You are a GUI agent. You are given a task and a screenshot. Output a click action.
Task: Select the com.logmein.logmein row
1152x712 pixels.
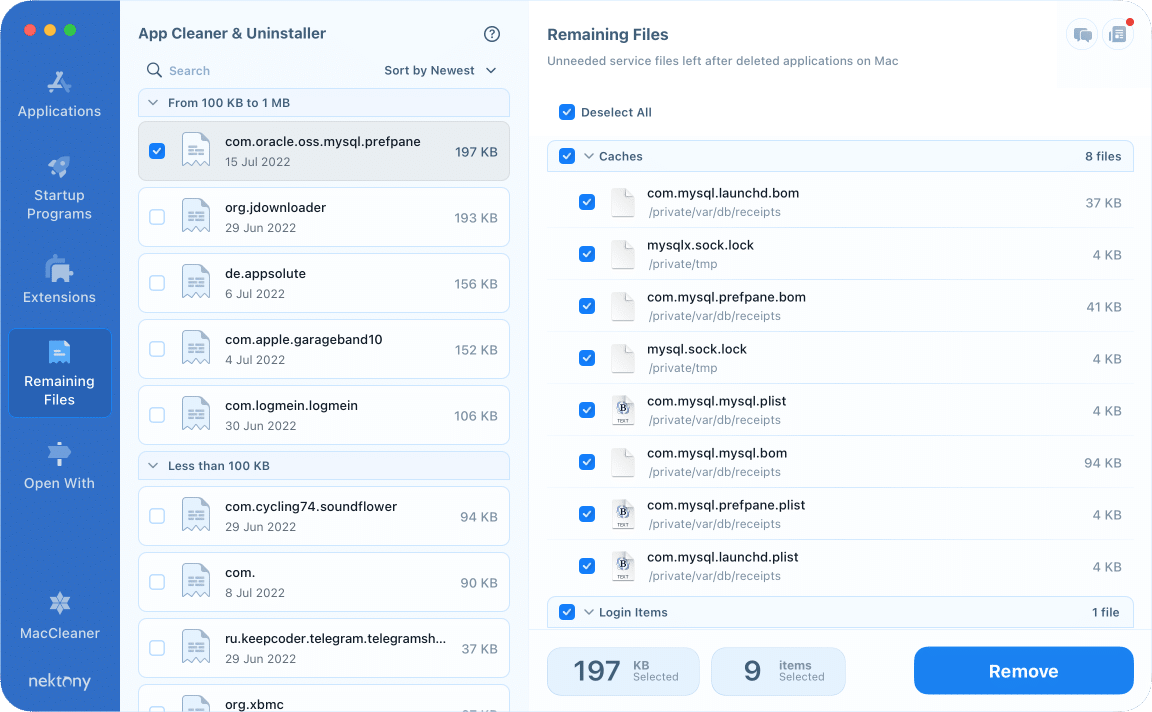324,415
